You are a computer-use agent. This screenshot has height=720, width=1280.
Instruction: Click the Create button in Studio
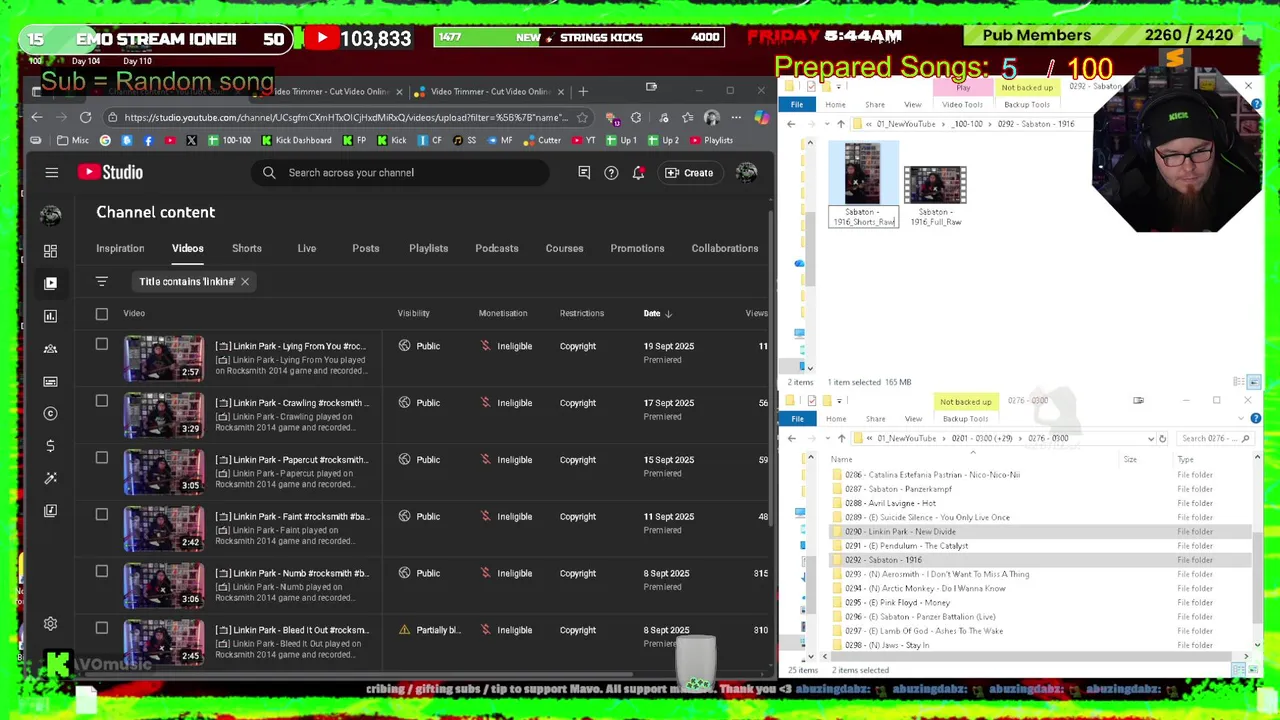[x=689, y=173]
